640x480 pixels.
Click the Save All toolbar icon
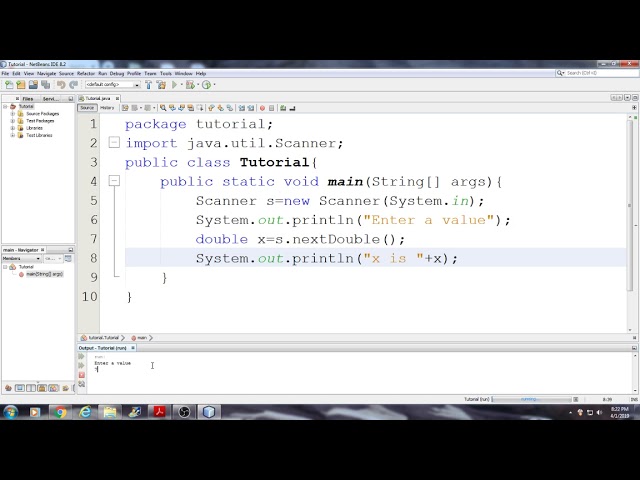(45, 84)
